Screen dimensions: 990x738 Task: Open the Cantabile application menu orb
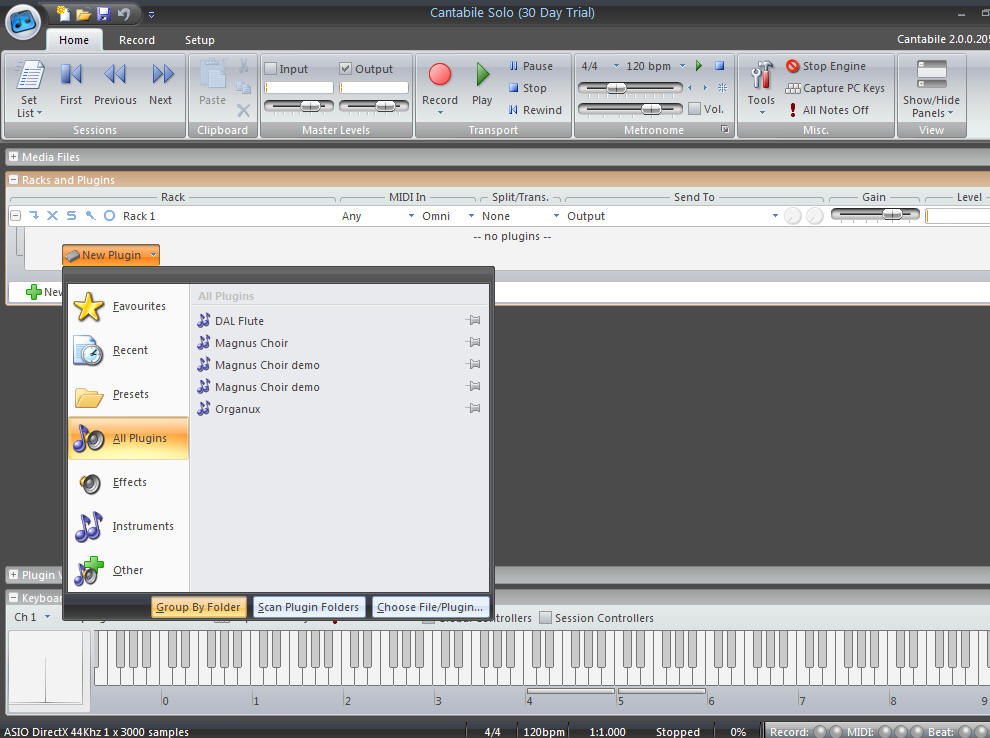tap(23, 22)
